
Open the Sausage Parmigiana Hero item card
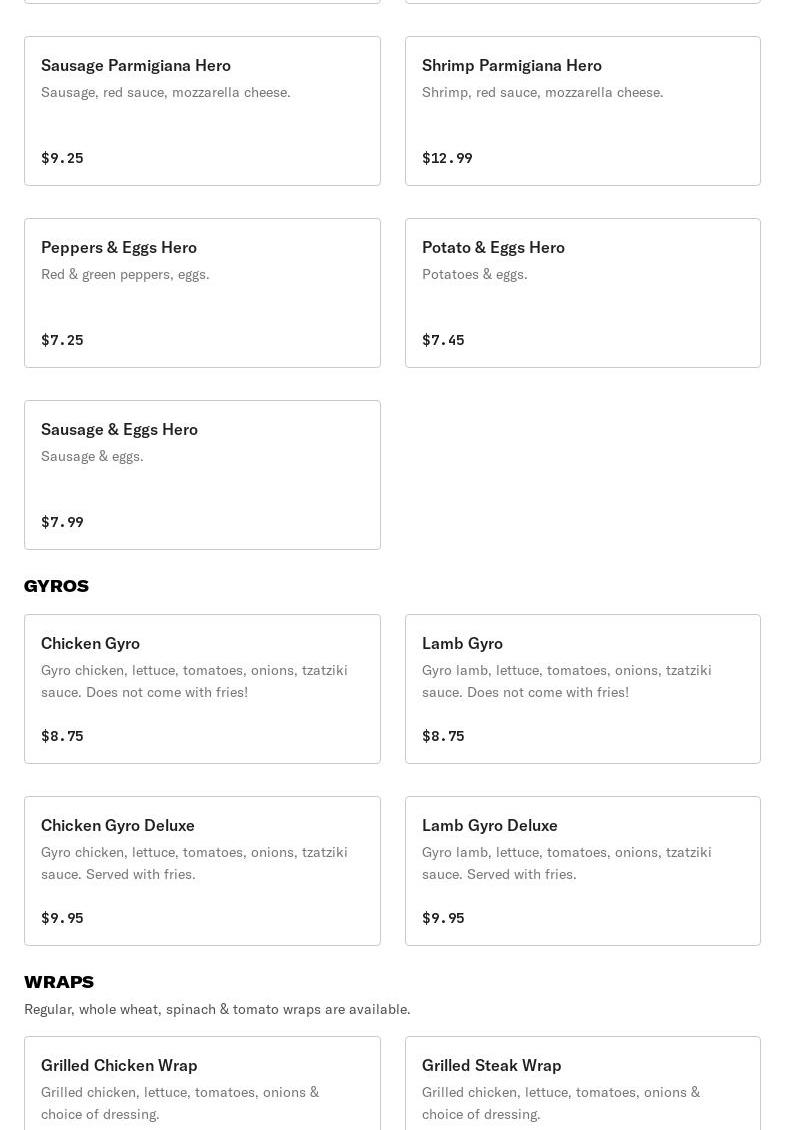click(x=202, y=111)
